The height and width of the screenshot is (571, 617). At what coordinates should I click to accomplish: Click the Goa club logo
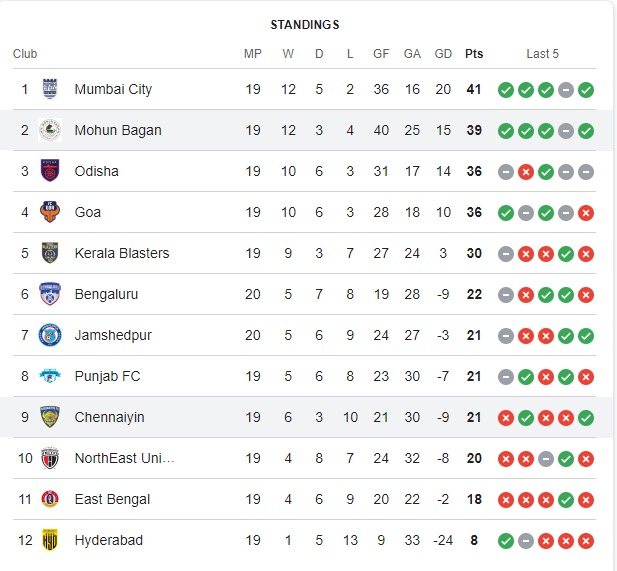[x=49, y=212]
